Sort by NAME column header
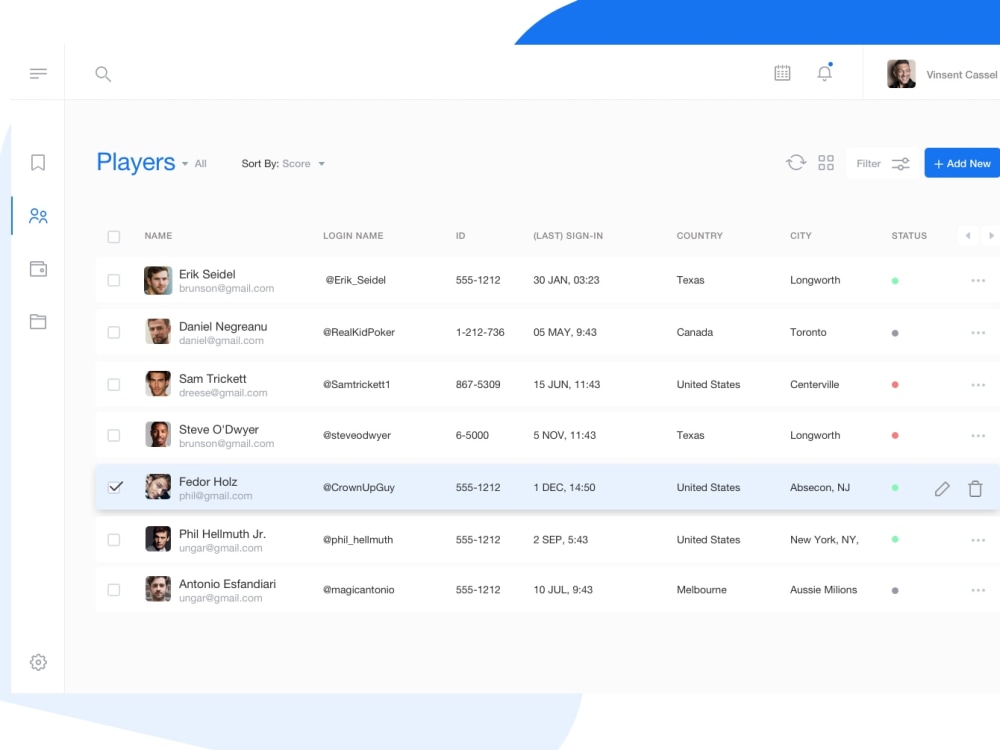Image resolution: width=1000 pixels, height=750 pixels. 158,236
